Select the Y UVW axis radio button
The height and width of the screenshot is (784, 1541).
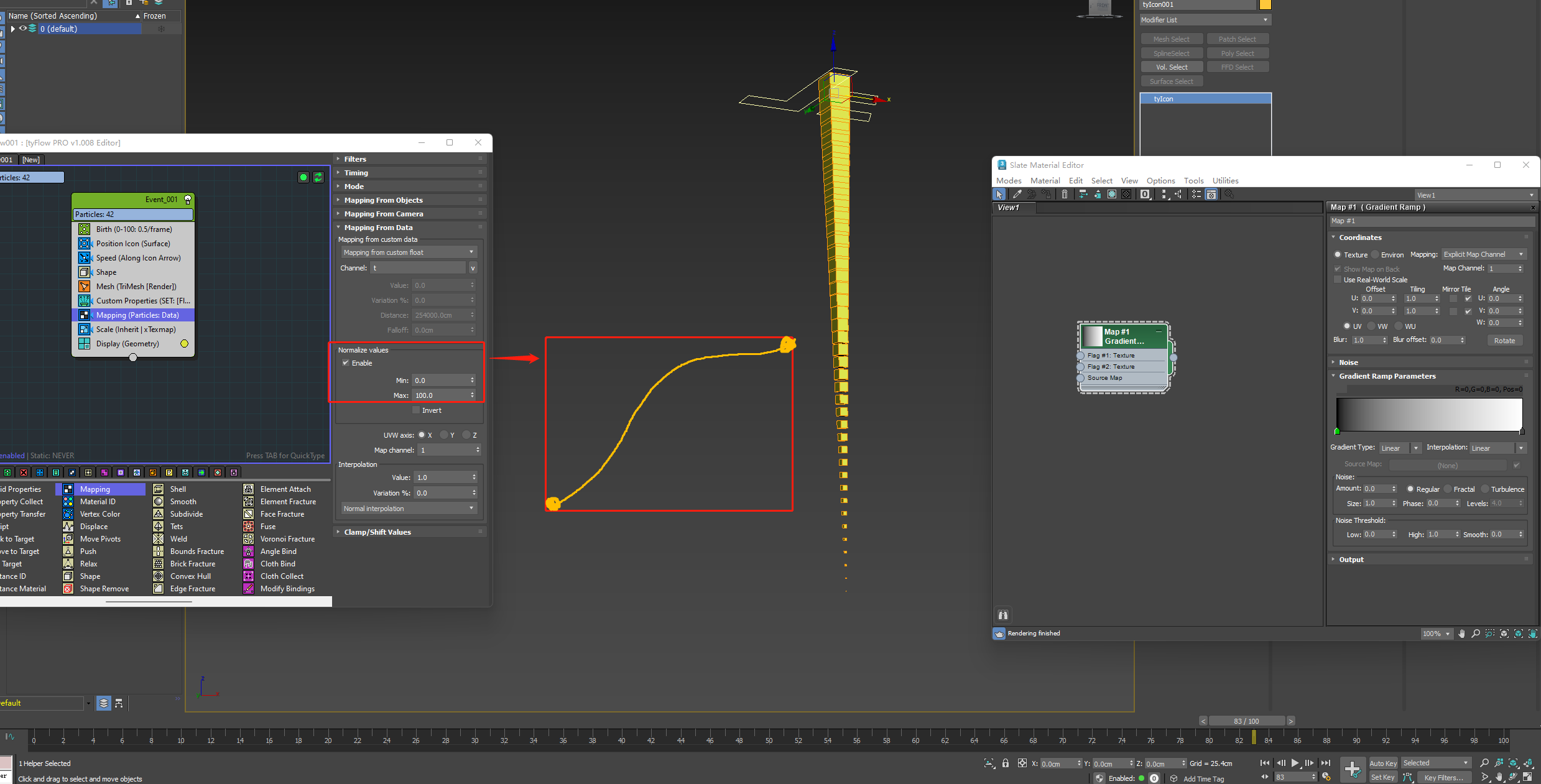coord(444,435)
